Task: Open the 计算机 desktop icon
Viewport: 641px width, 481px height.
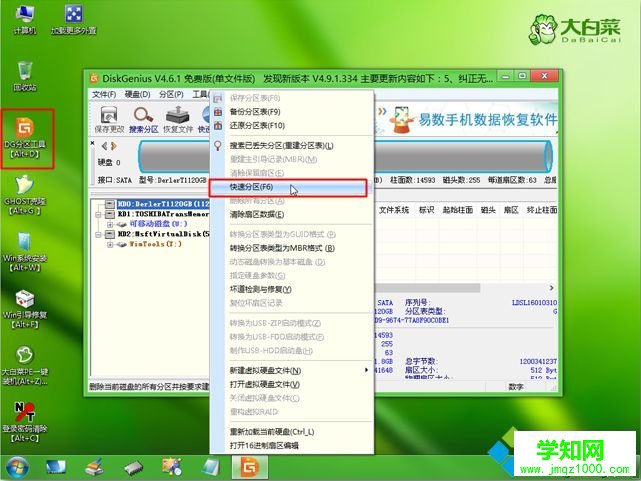Action: pyautogui.click(x=25, y=20)
